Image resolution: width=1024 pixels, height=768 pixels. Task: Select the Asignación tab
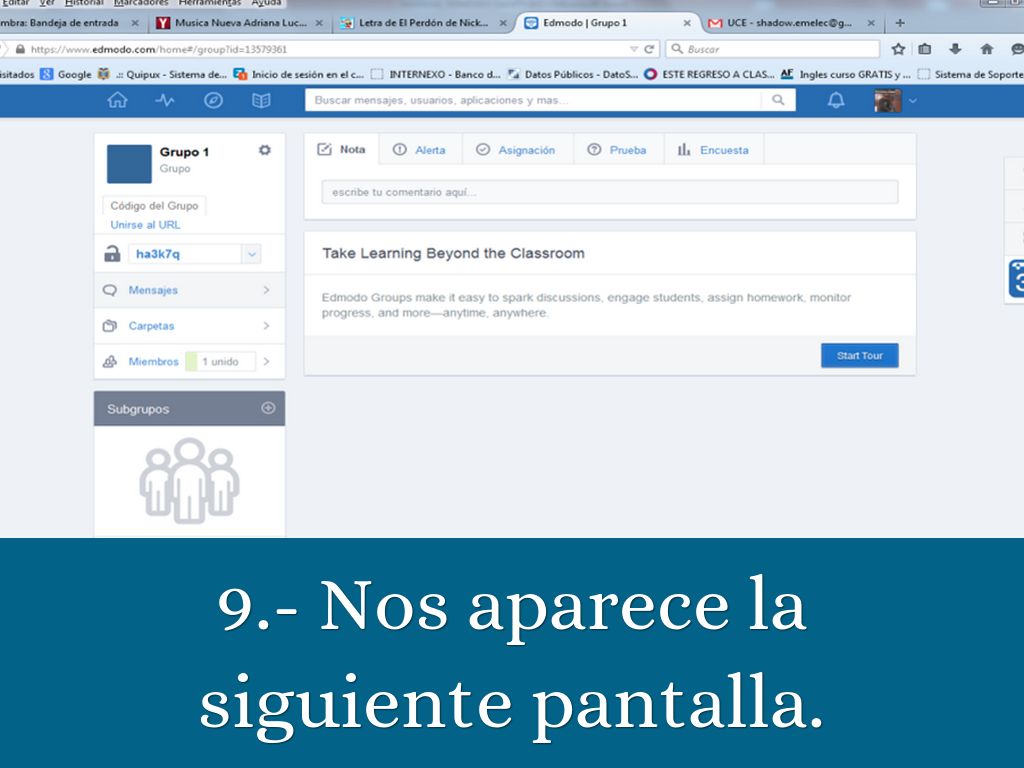pos(515,150)
